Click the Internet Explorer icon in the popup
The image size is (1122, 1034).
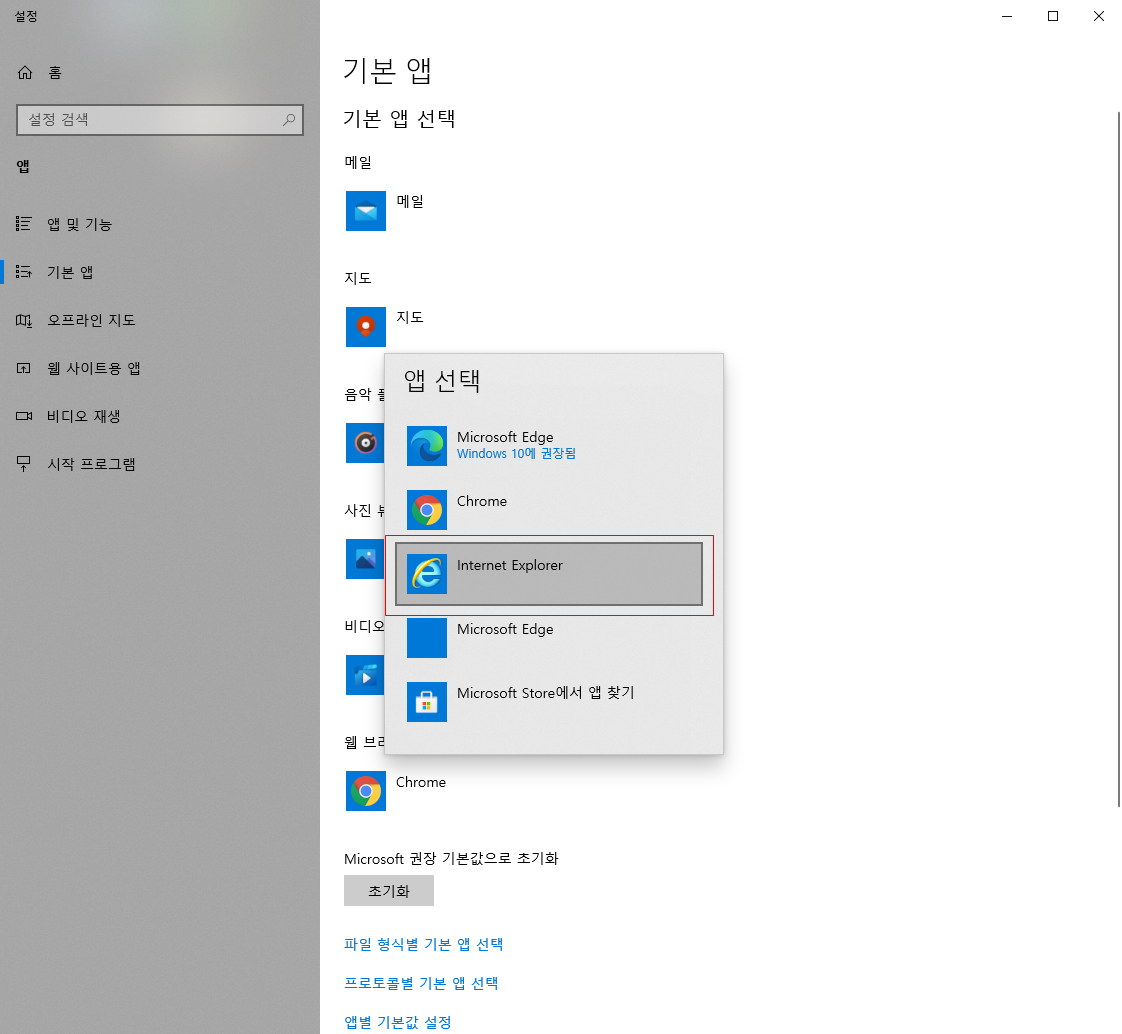tap(427, 574)
